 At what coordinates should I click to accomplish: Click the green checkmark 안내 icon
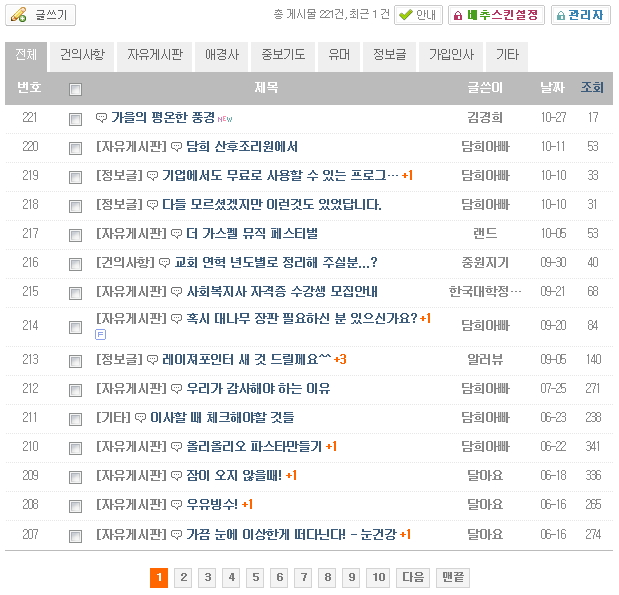click(x=406, y=15)
